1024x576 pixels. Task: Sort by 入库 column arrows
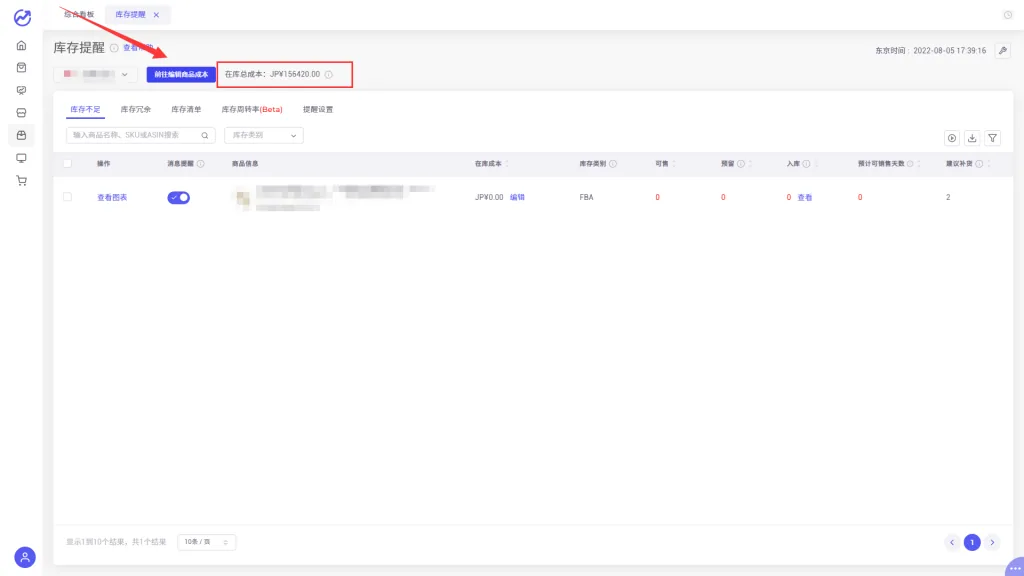(x=816, y=164)
